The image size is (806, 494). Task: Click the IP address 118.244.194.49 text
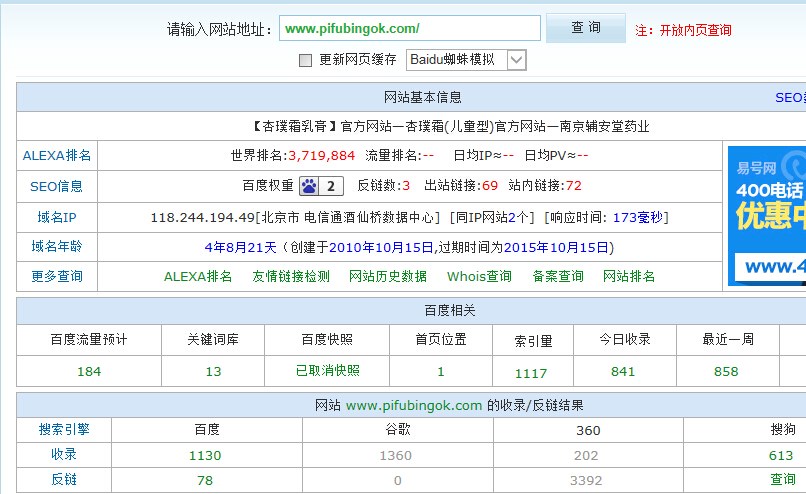click(203, 217)
